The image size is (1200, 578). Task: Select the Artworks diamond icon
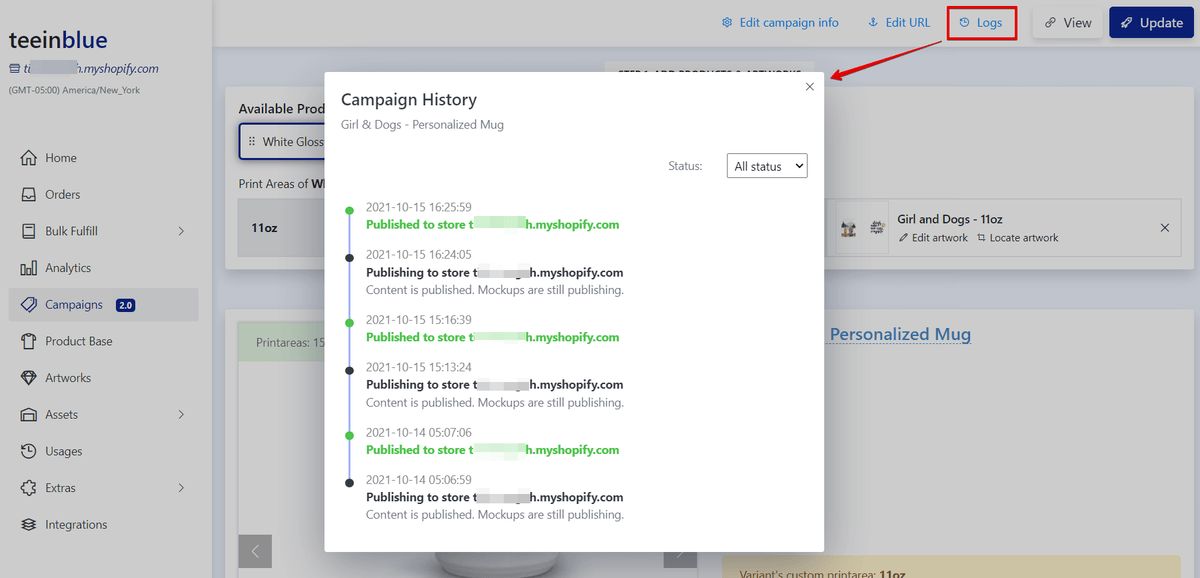tap(28, 378)
